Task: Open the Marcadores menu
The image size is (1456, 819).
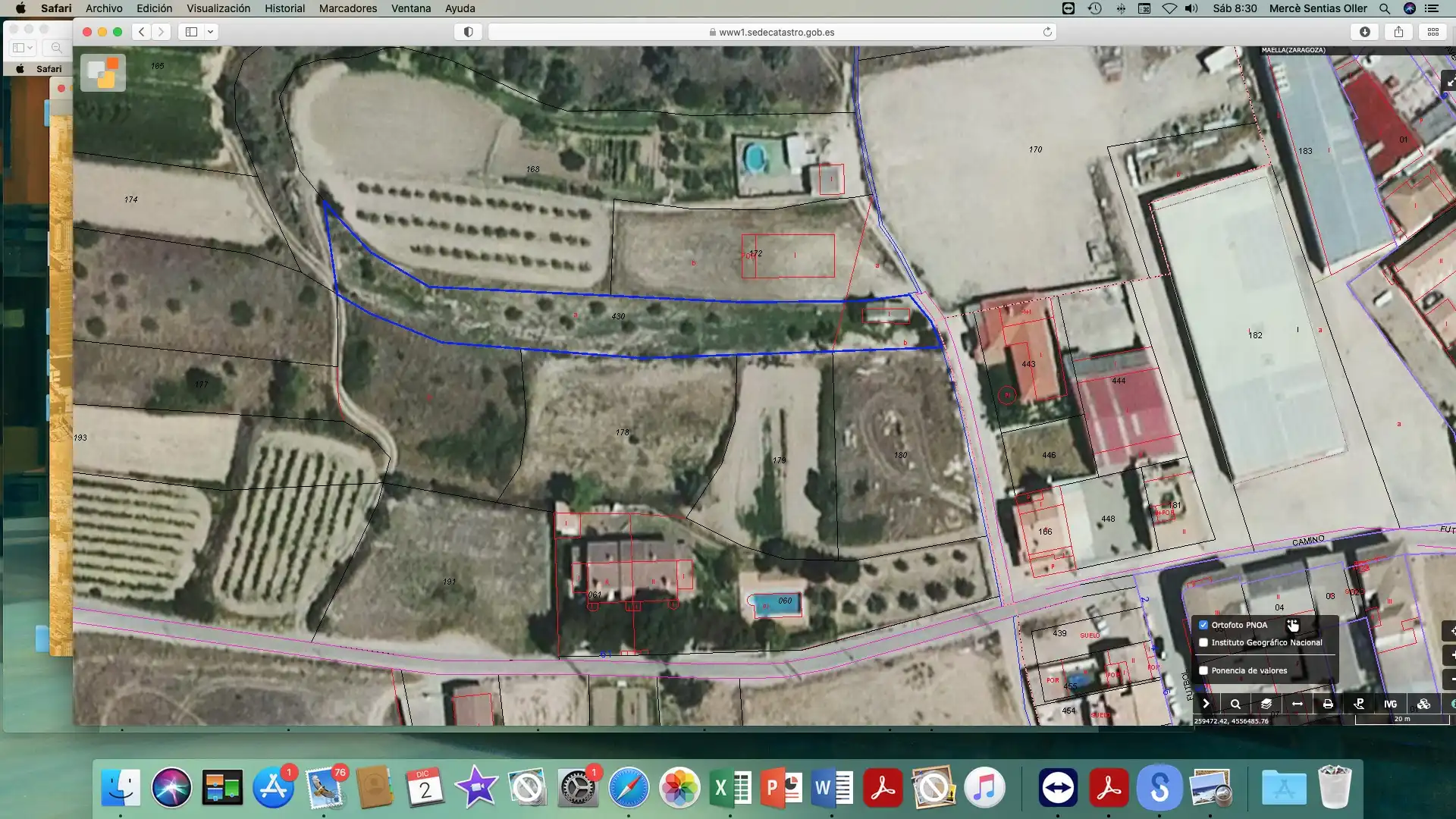Action: pos(348,8)
